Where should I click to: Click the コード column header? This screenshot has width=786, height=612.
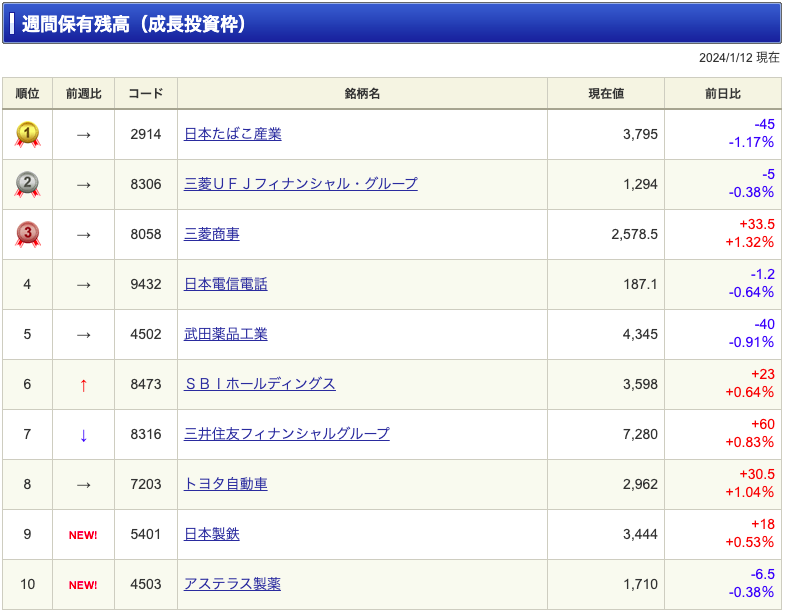(146, 94)
